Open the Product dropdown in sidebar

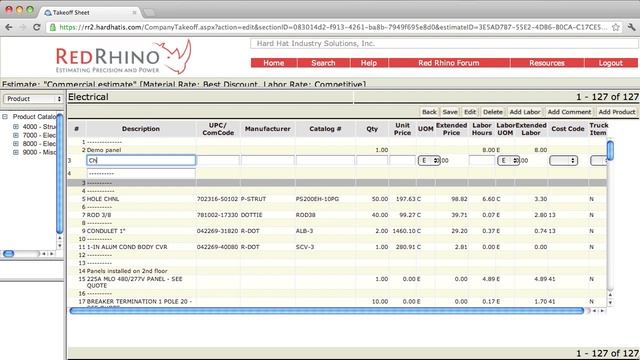33,99
